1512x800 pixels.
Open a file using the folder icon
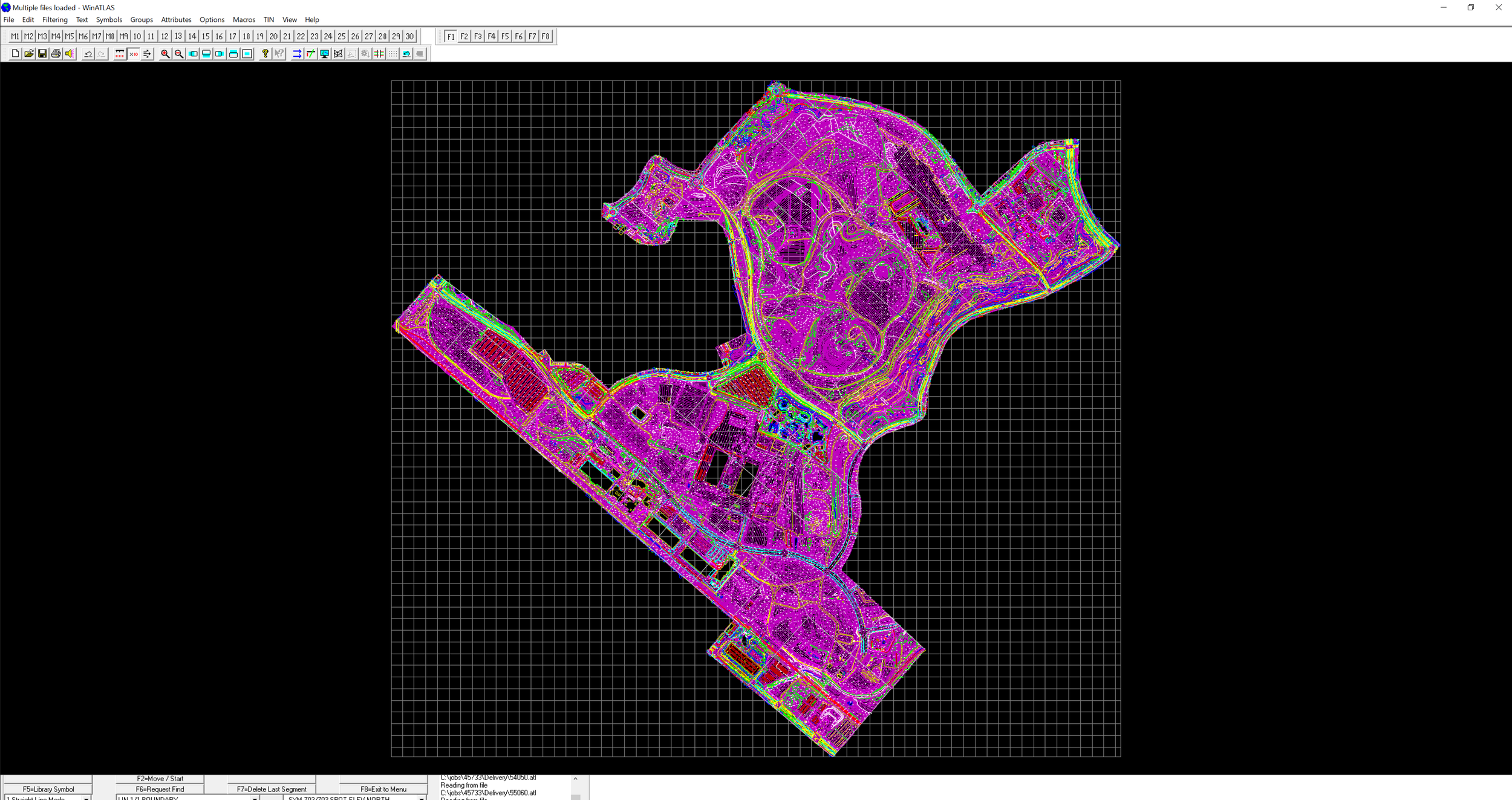pyautogui.click(x=28, y=54)
